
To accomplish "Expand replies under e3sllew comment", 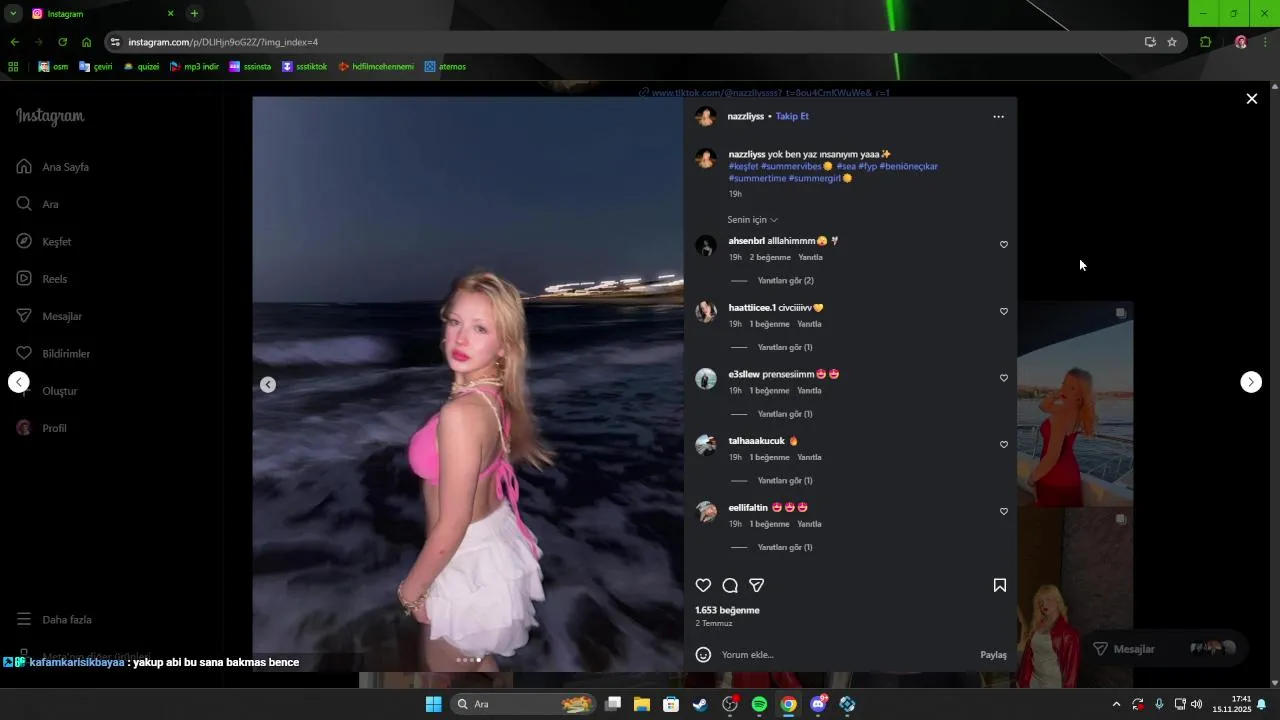I will coord(785,414).
